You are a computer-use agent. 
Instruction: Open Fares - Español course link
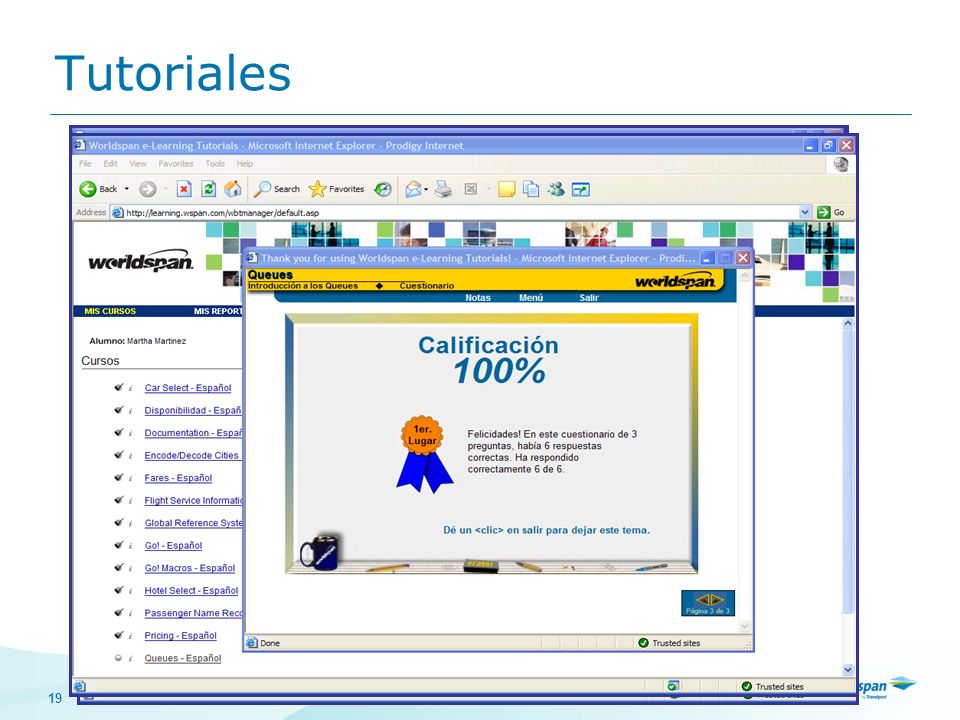coord(178,478)
